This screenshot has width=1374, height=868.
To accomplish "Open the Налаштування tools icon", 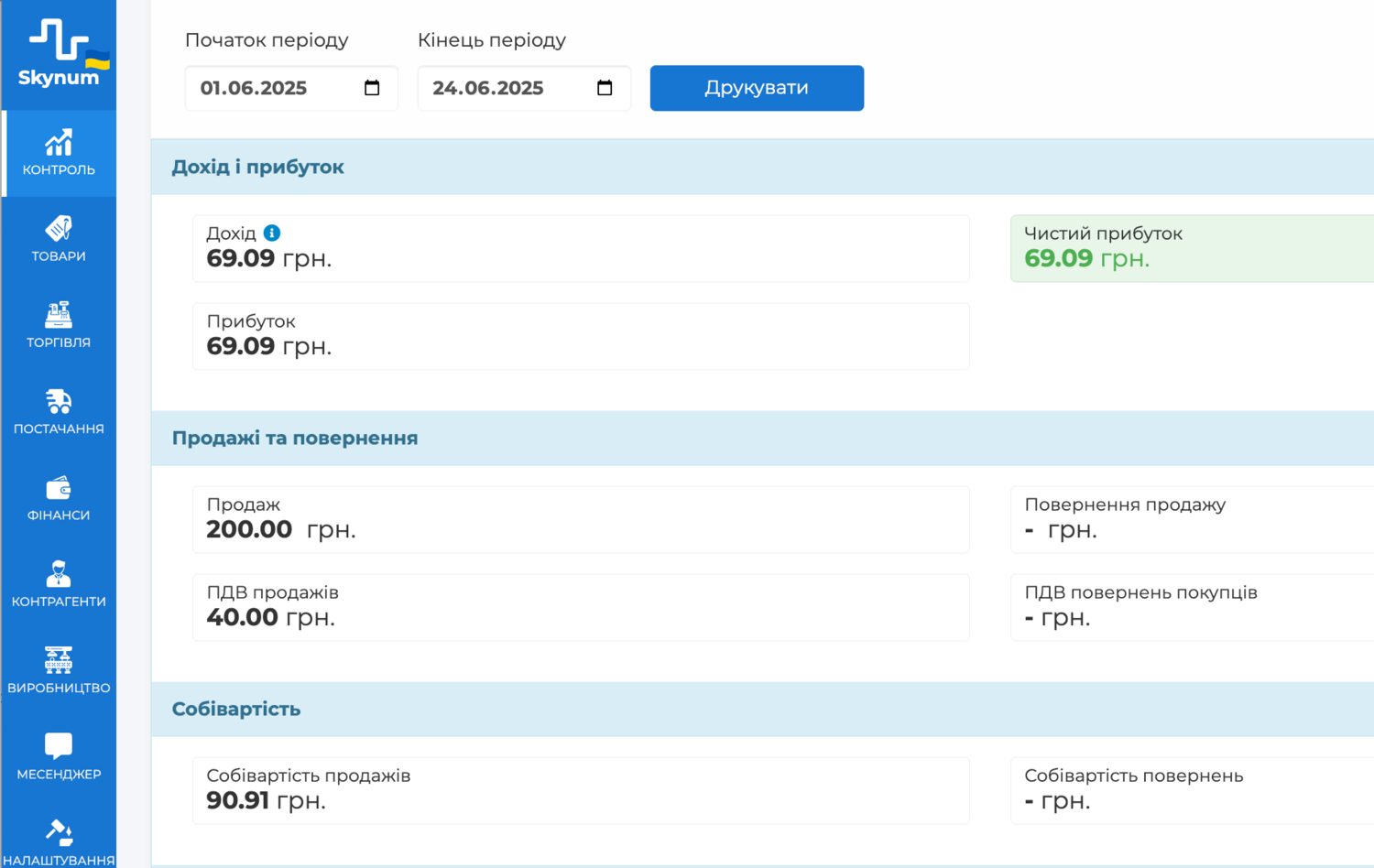I will tap(59, 832).
